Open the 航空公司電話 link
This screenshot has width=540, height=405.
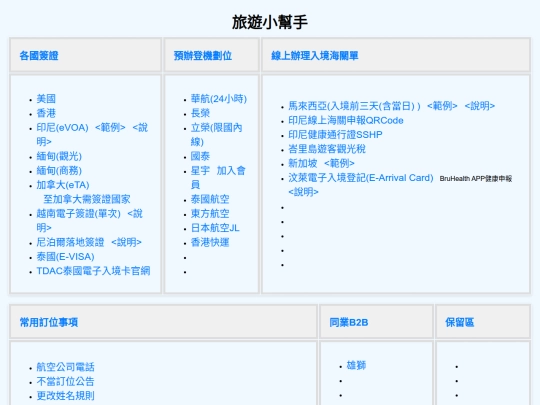(65, 367)
